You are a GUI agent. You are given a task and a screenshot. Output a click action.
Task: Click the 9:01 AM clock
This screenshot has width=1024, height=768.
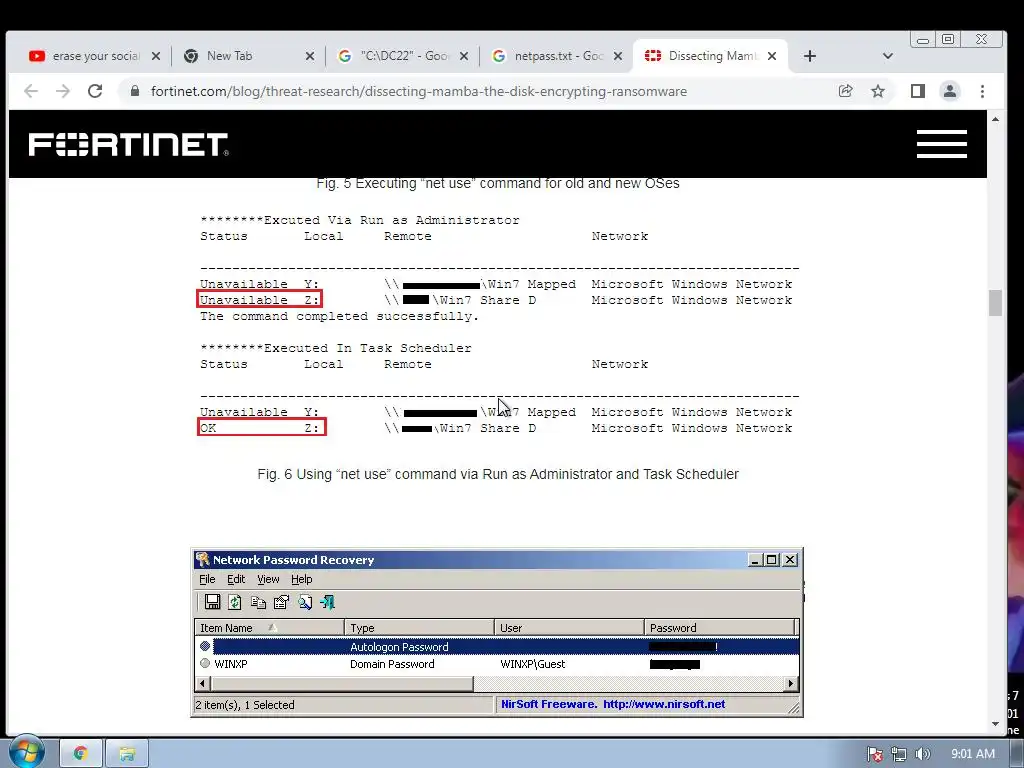point(972,754)
